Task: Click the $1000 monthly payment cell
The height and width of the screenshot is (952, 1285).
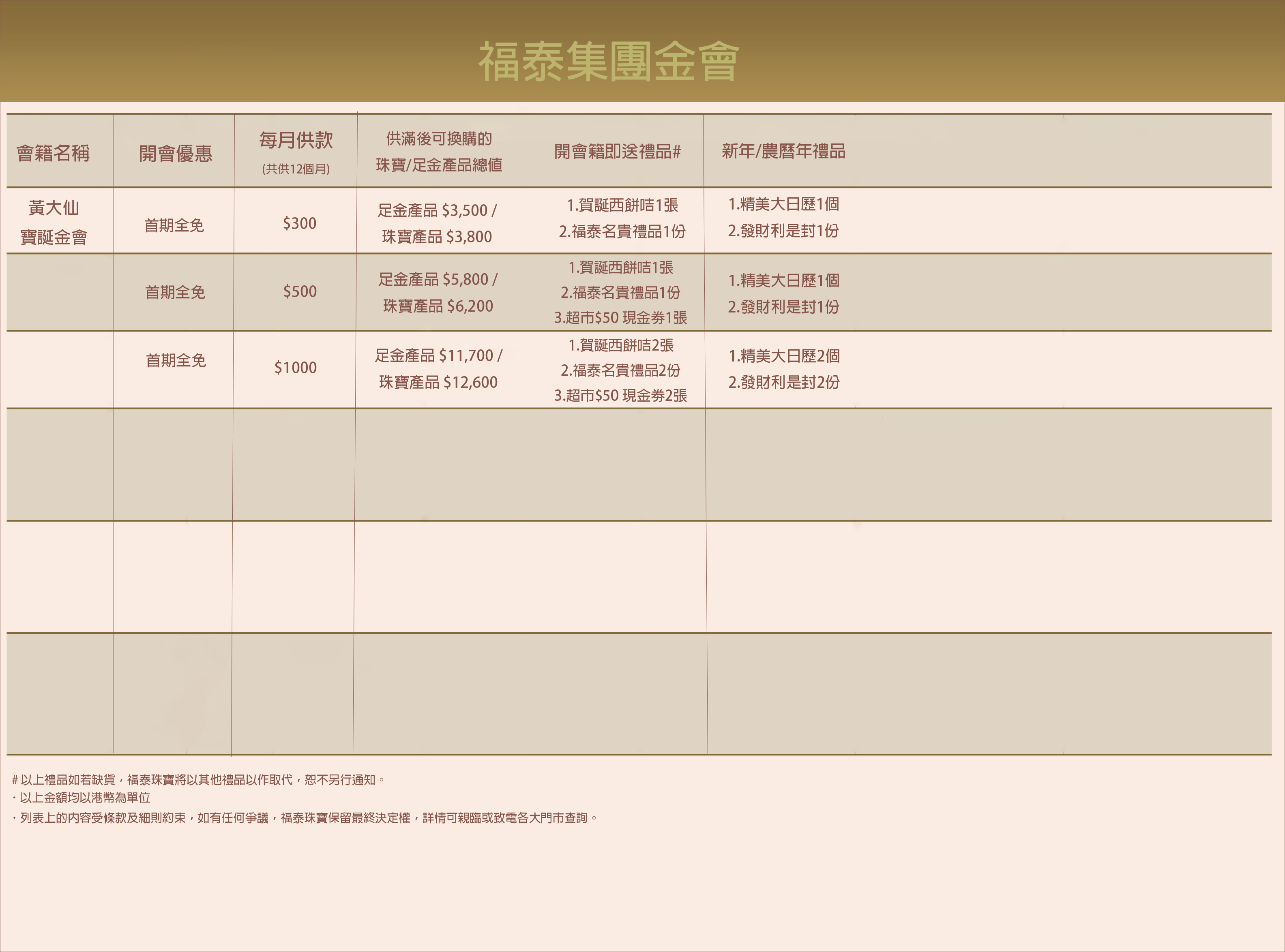Action: coord(295,368)
